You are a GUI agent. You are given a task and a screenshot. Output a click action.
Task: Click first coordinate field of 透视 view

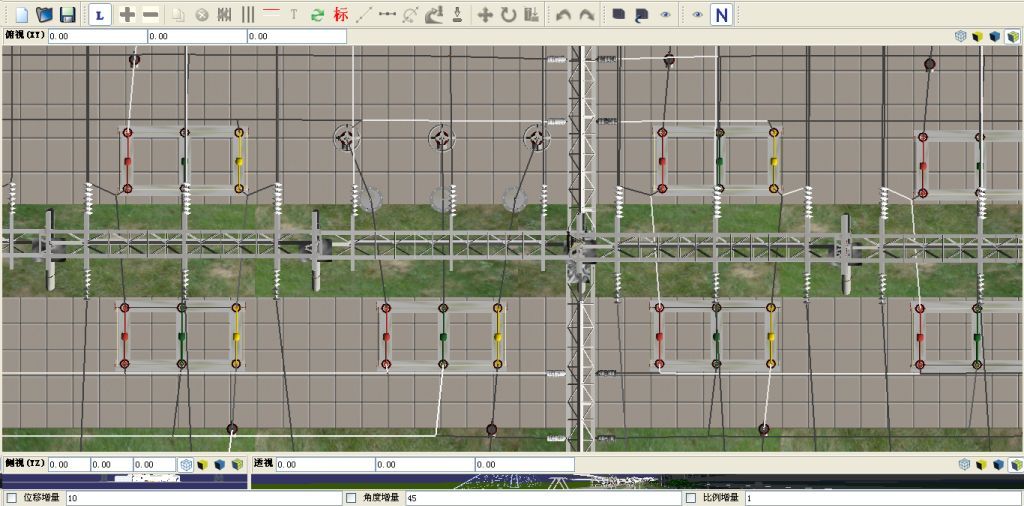tap(324, 465)
